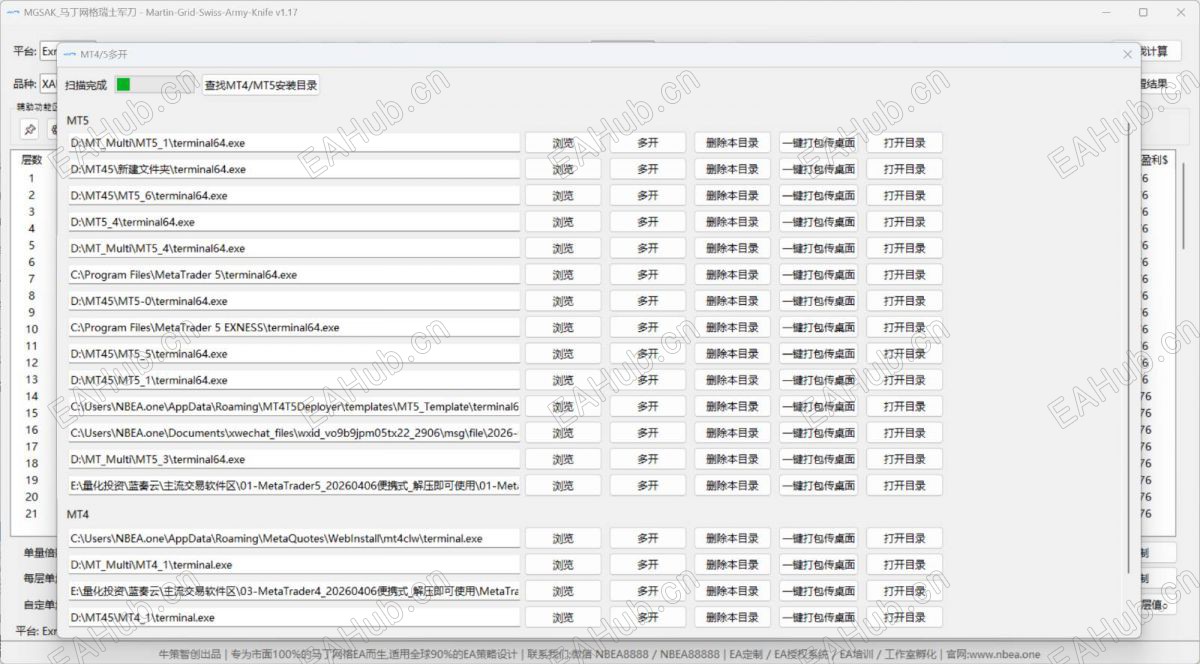1200x664 pixels.
Task: Click the MT5 section heading
Action: (x=78, y=120)
